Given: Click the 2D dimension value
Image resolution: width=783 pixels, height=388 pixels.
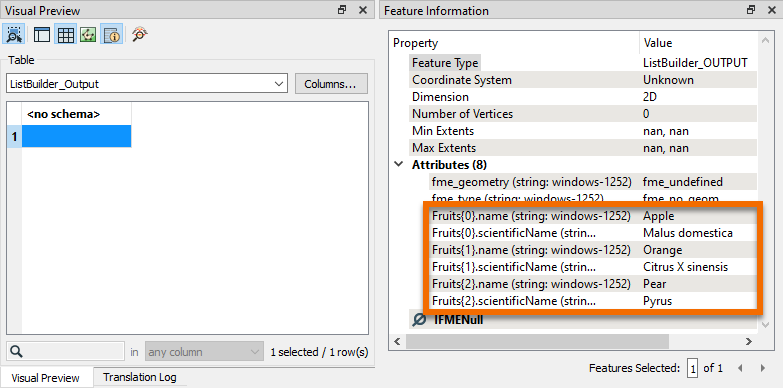Looking at the screenshot, I should click(650, 97).
